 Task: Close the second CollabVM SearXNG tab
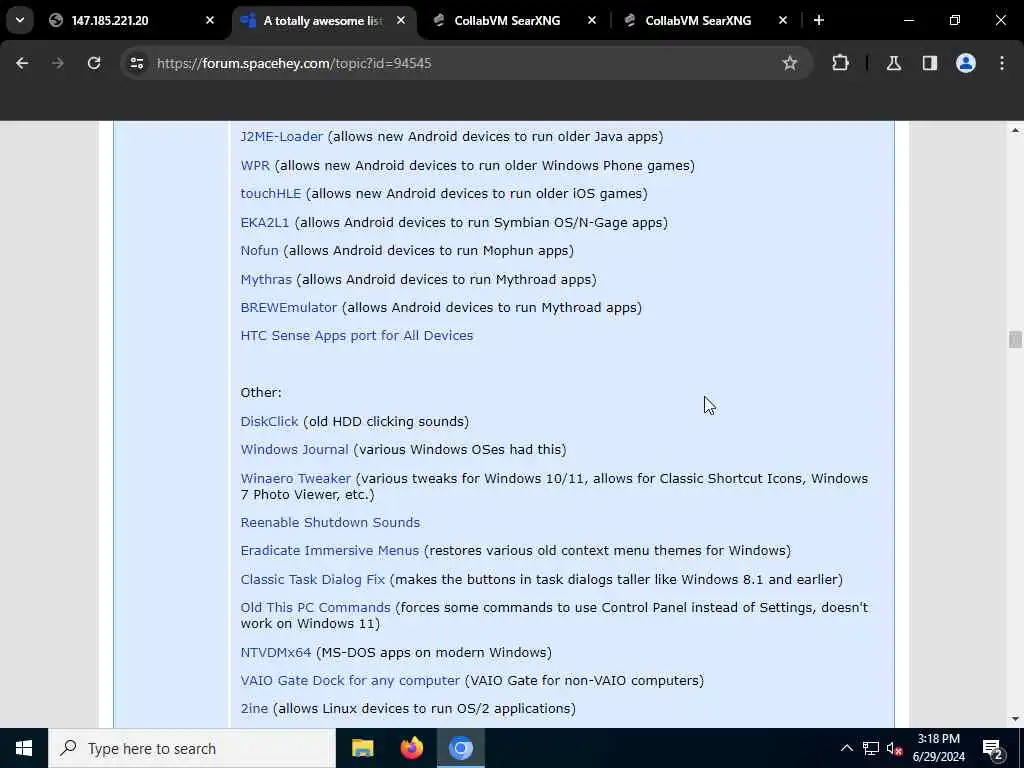click(783, 20)
